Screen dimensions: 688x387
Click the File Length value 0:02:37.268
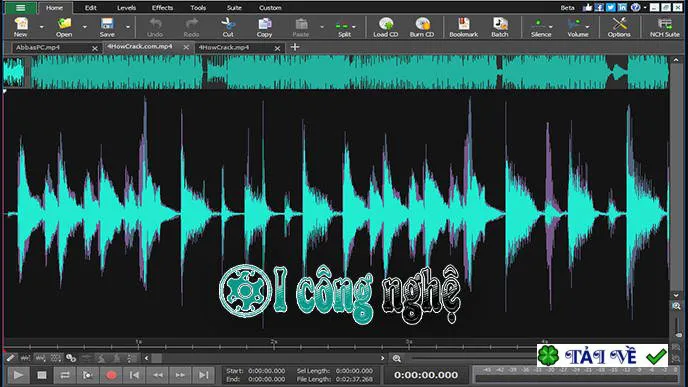(x=354, y=379)
